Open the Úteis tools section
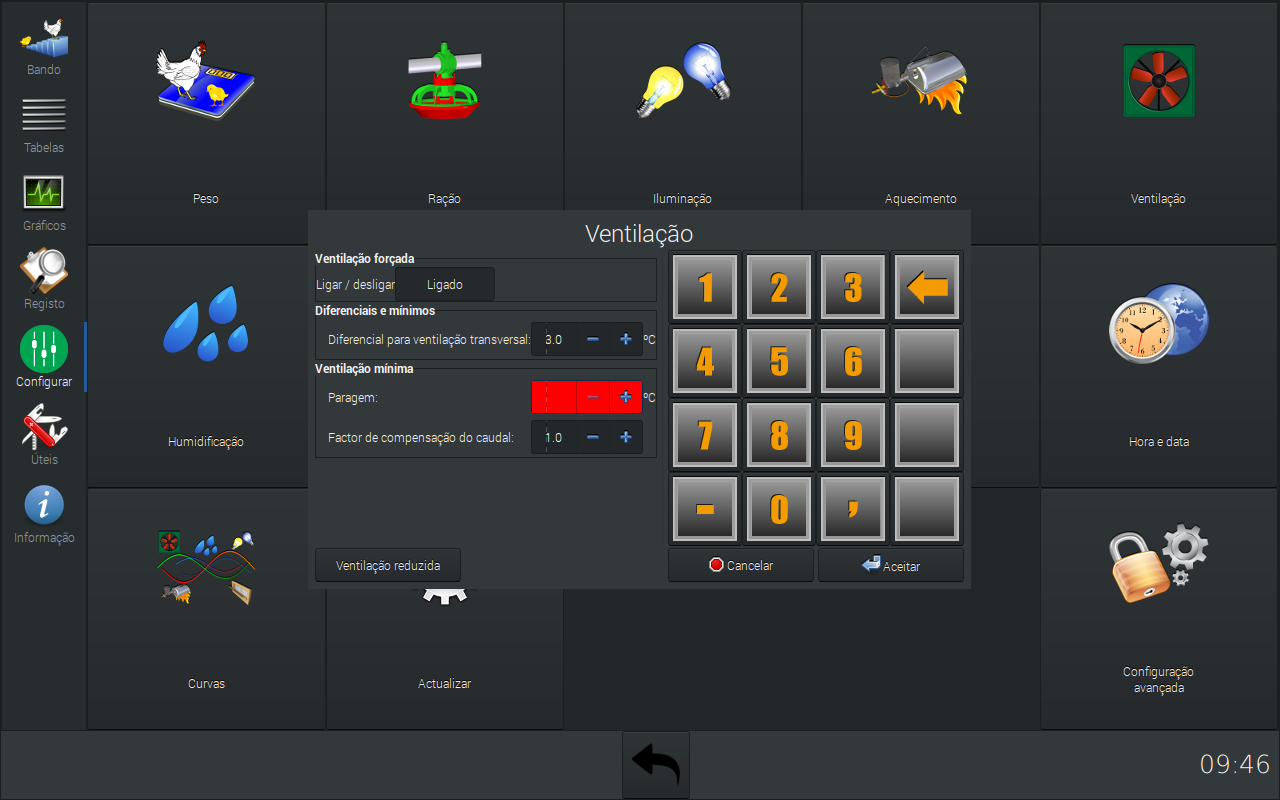The height and width of the screenshot is (800, 1280). 44,436
